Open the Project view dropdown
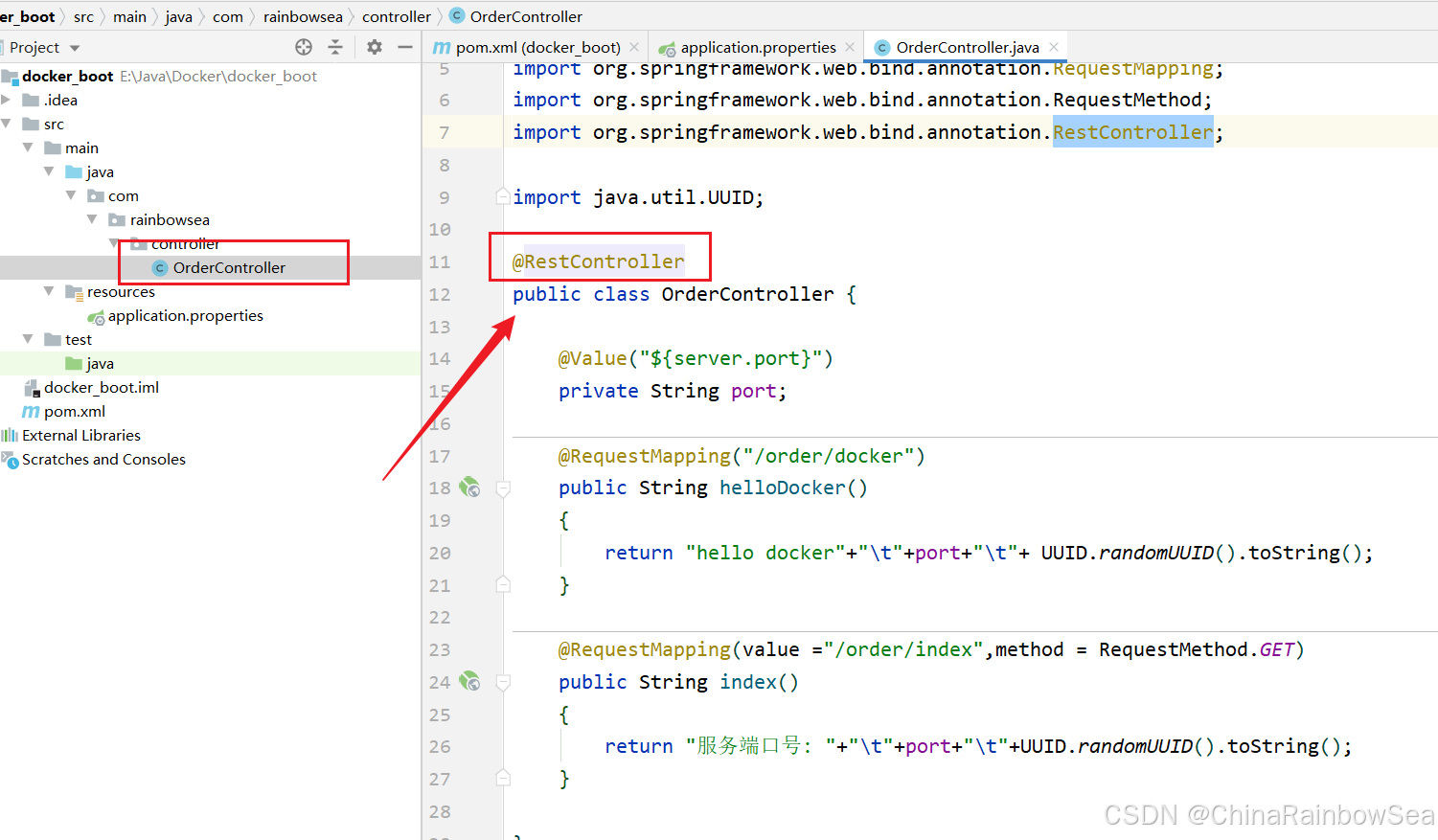The image size is (1438, 840). pos(75,48)
